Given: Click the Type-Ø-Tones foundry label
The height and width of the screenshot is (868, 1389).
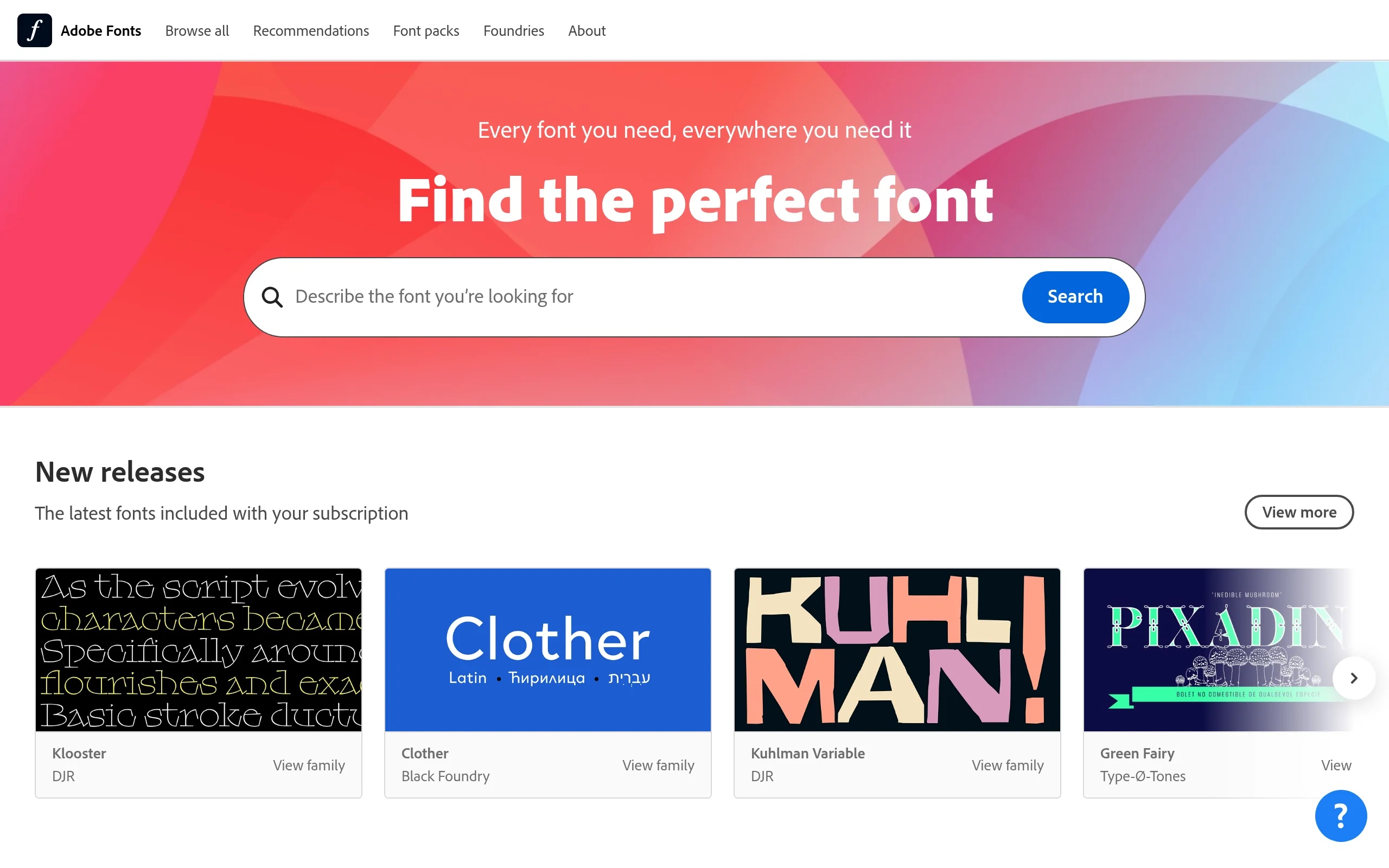Looking at the screenshot, I should pyautogui.click(x=1143, y=776).
